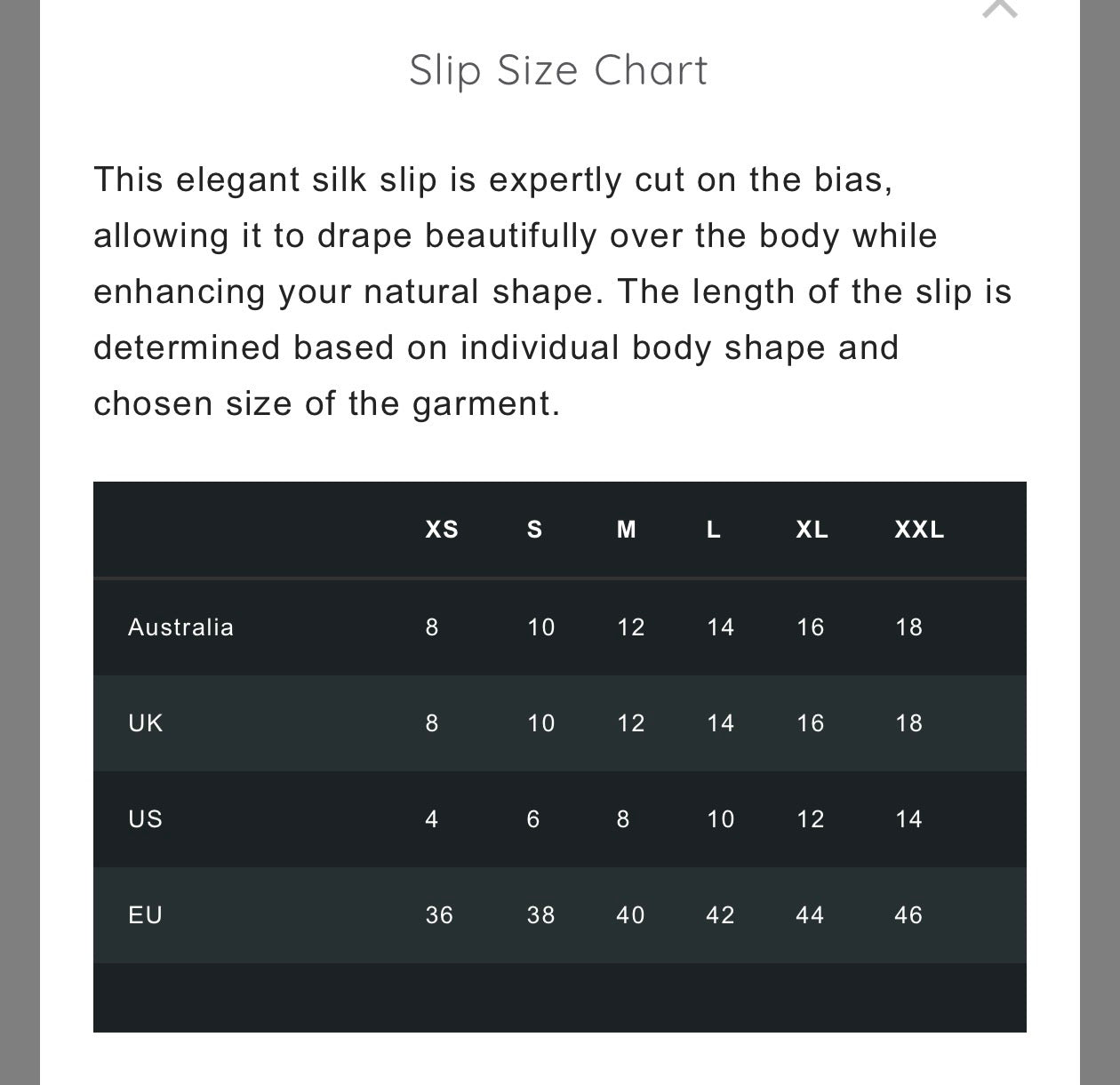Click US size 6 in S column
Screen dimensions: 1120x1085
click(533, 819)
